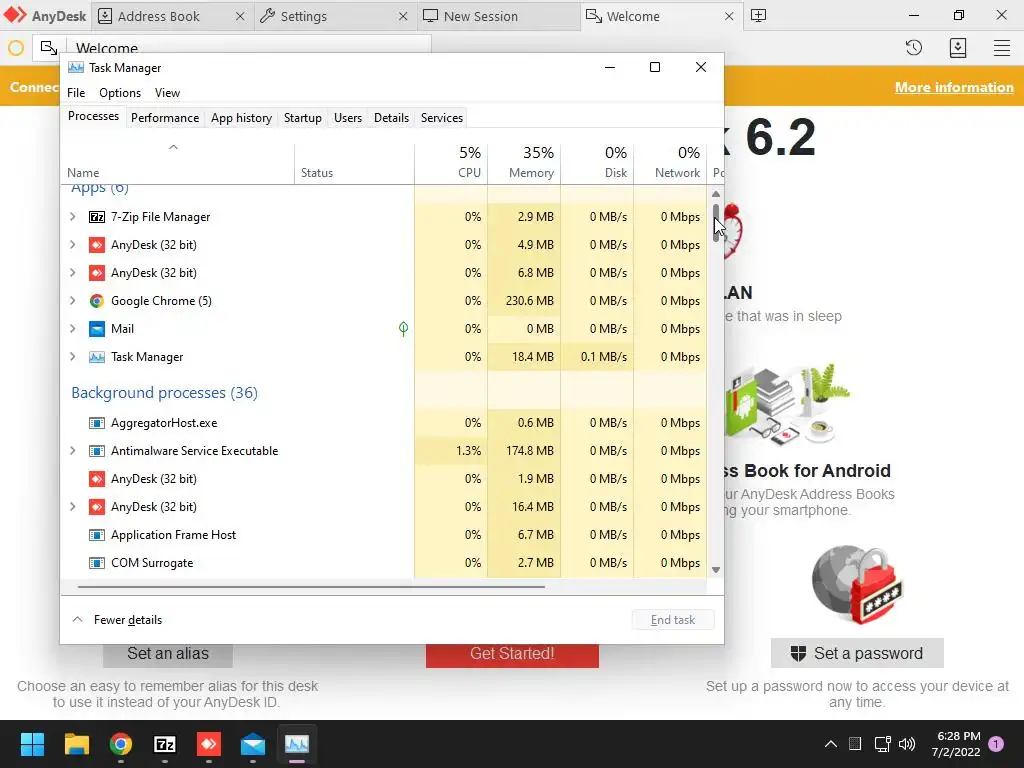Collapse to Fewer details view
Screen dimensions: 1024x768
click(117, 620)
